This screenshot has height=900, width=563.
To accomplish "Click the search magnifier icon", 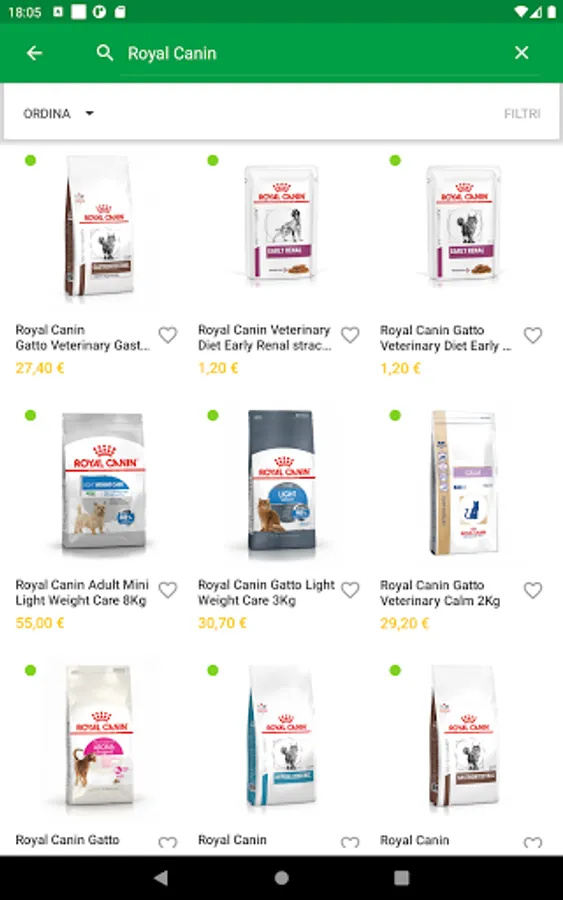I will [104, 53].
